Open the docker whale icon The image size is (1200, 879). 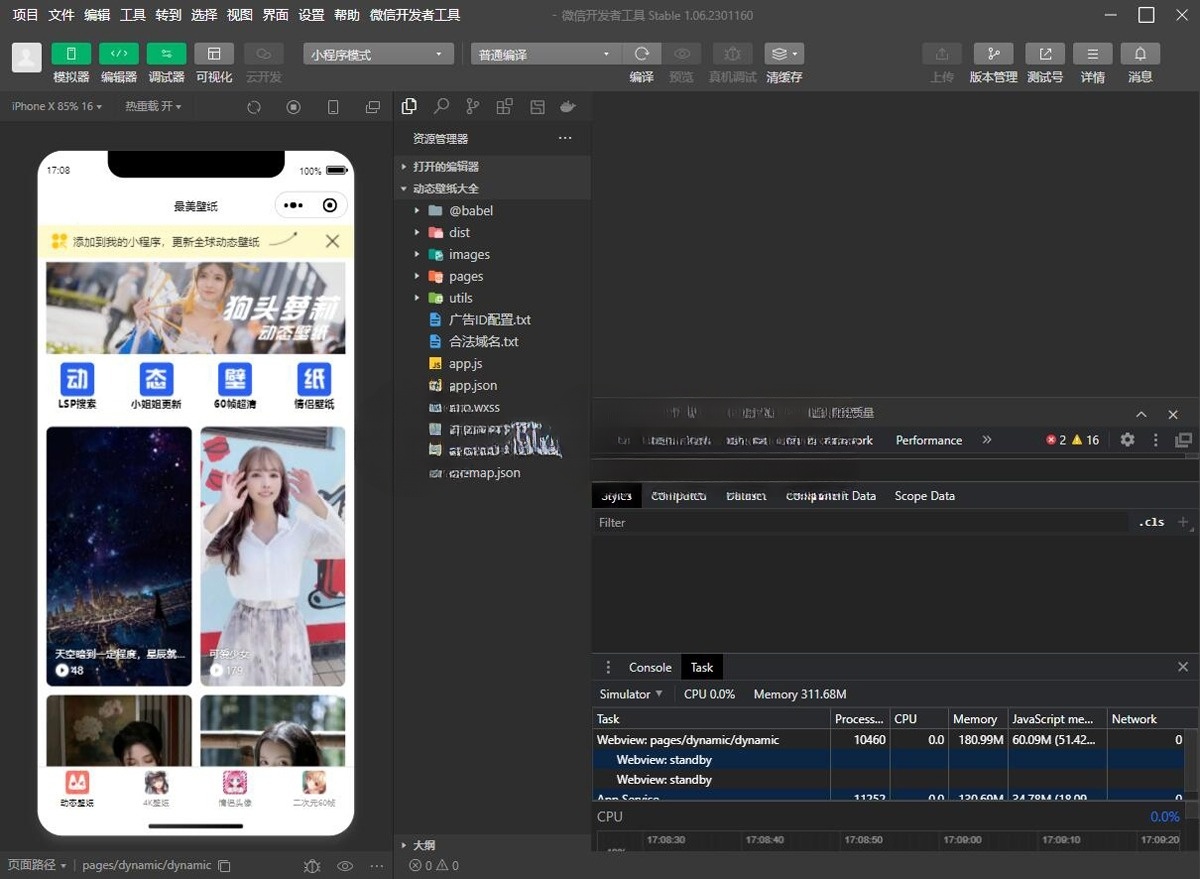[x=568, y=106]
